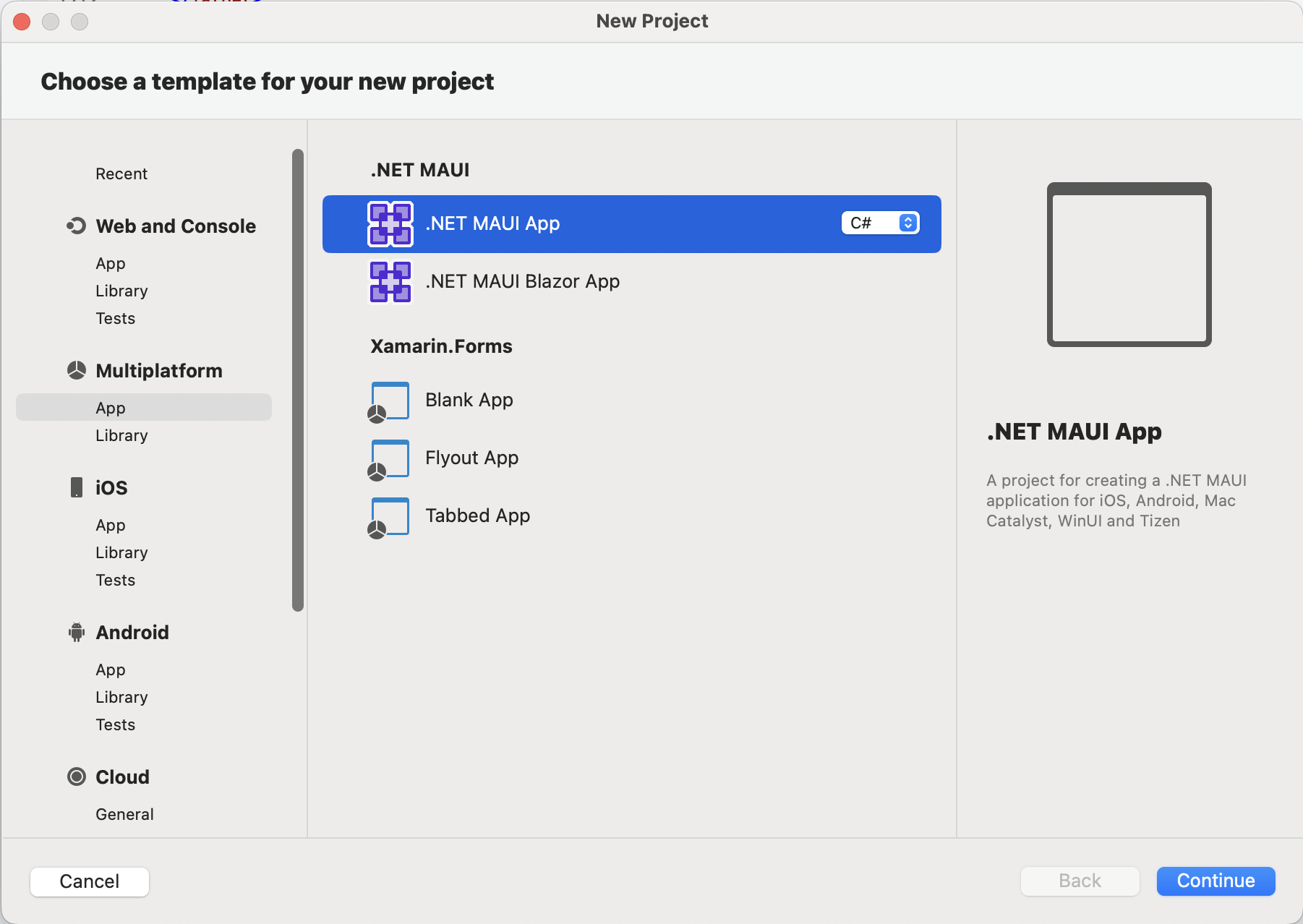The image size is (1303, 924).
Task: Open the C# language dropdown
Action: [879, 223]
